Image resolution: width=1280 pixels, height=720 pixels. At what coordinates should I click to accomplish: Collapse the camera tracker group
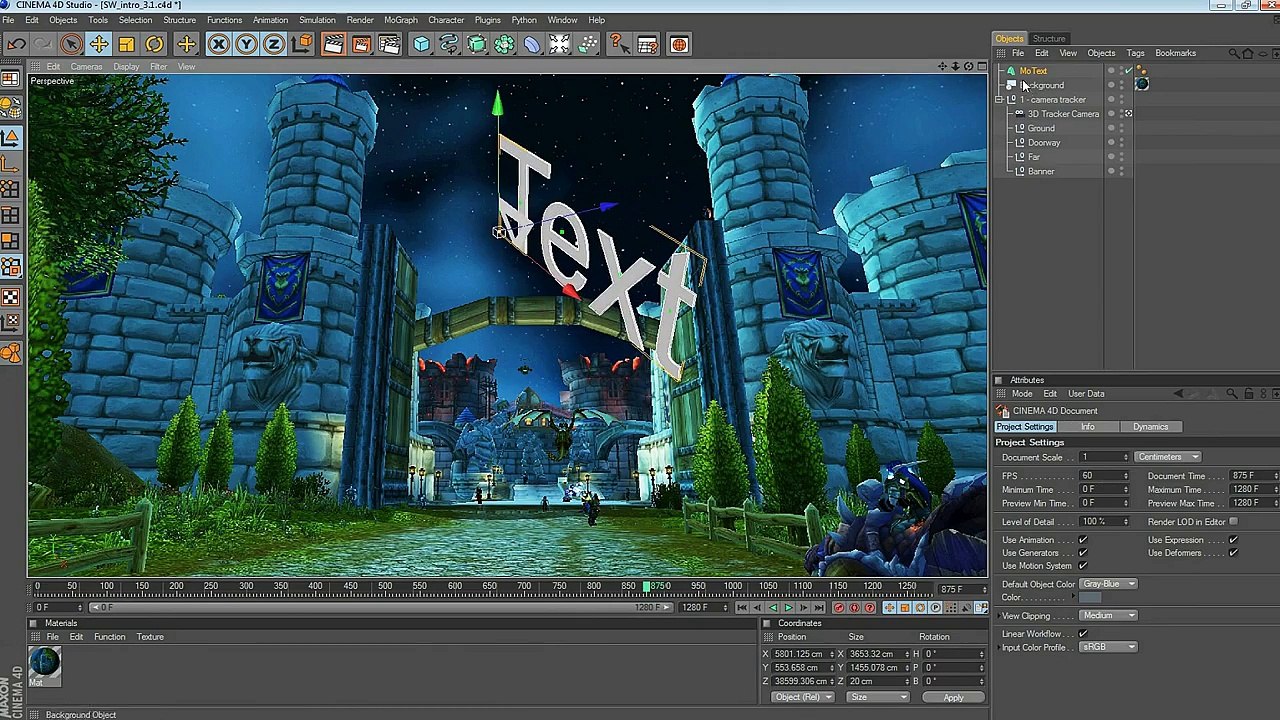(999, 100)
